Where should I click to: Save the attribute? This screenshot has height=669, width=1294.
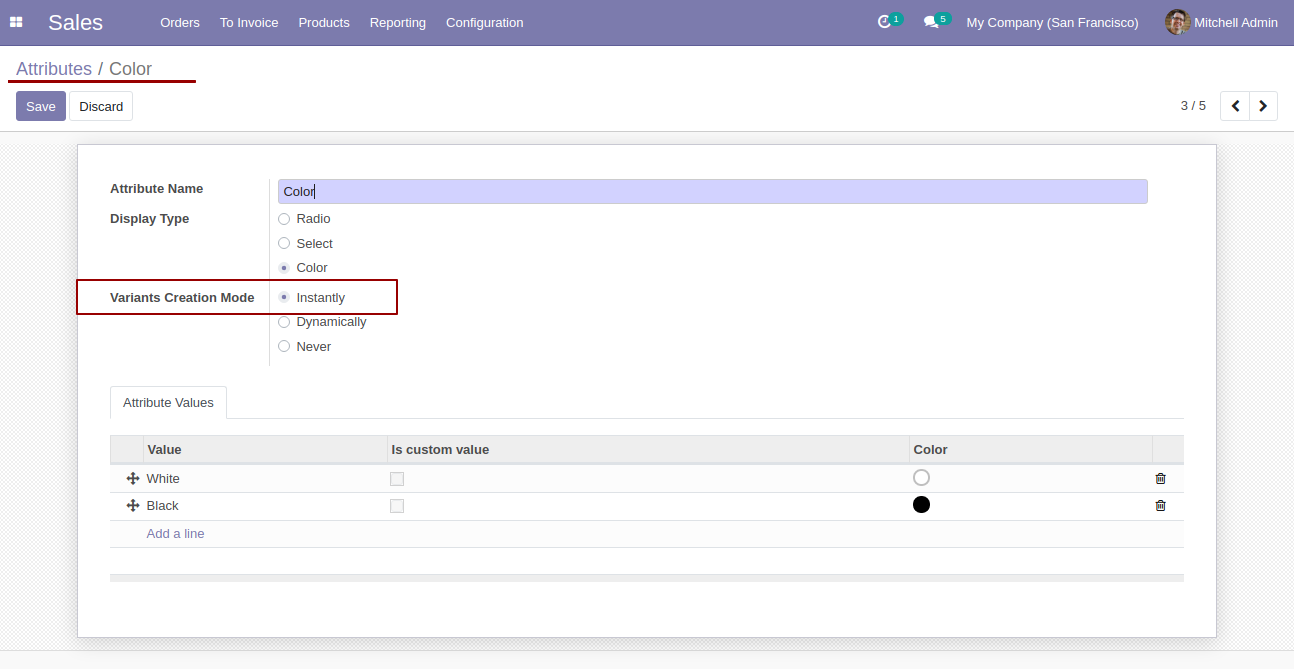(x=41, y=106)
